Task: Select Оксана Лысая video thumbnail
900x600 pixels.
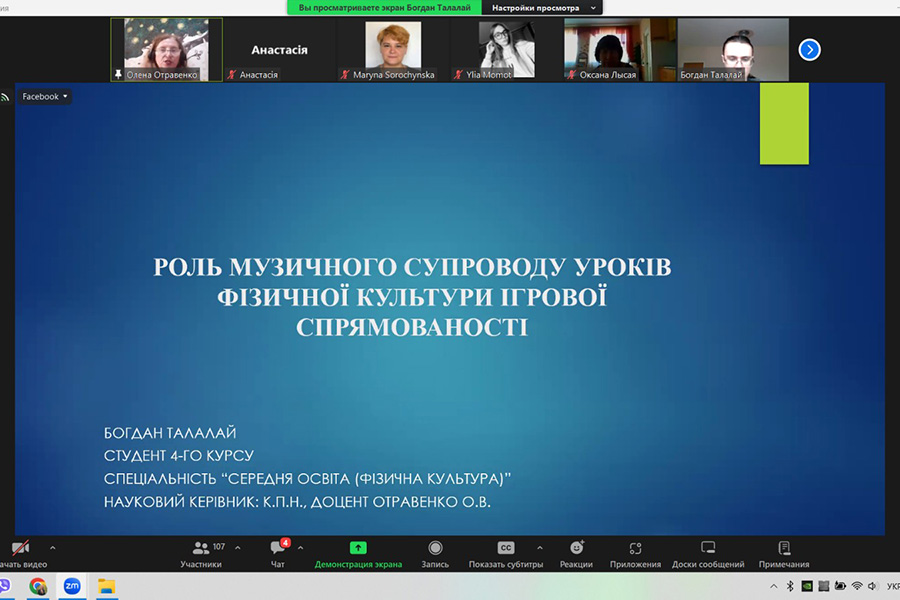Action: pyautogui.click(x=619, y=49)
